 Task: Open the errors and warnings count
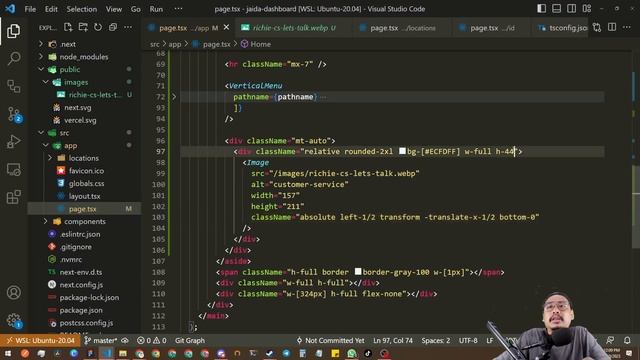[151, 340]
